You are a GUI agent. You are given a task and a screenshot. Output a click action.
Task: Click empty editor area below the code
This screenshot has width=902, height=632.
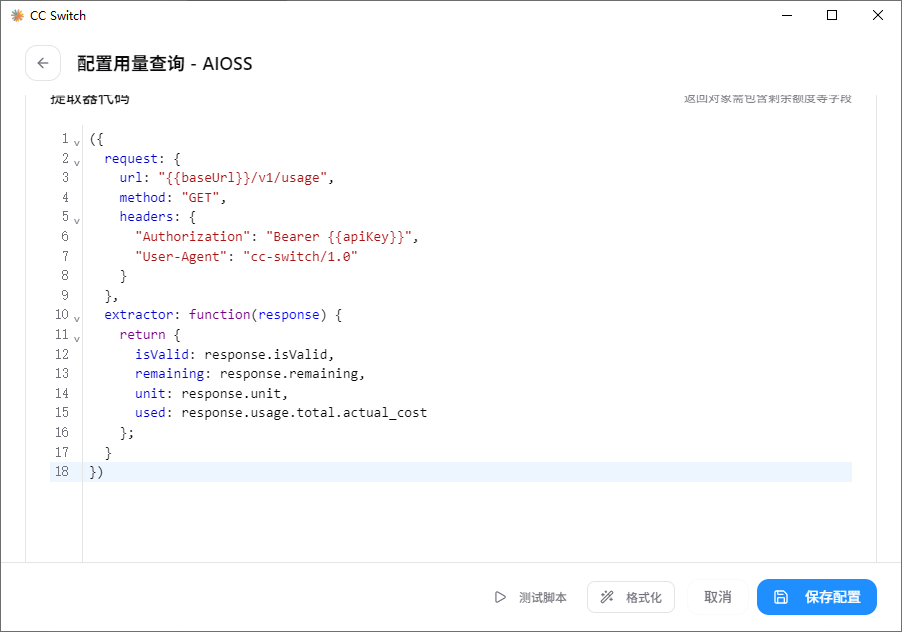[467, 520]
